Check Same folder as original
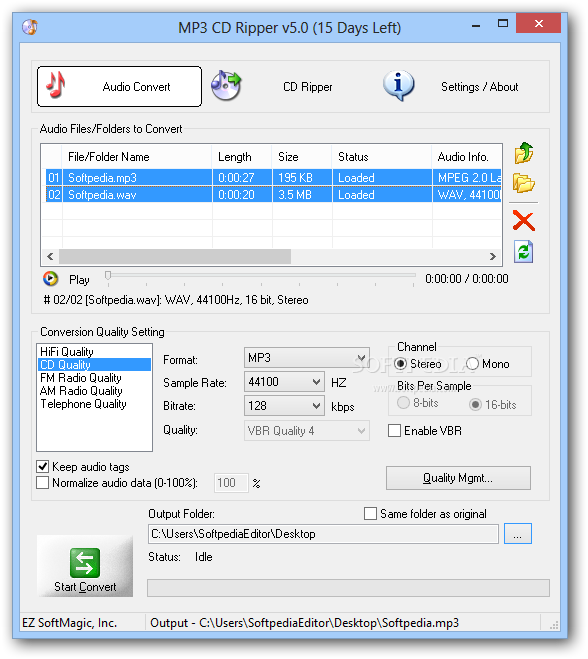Screen dimensions: 588x659 pos(425,514)
